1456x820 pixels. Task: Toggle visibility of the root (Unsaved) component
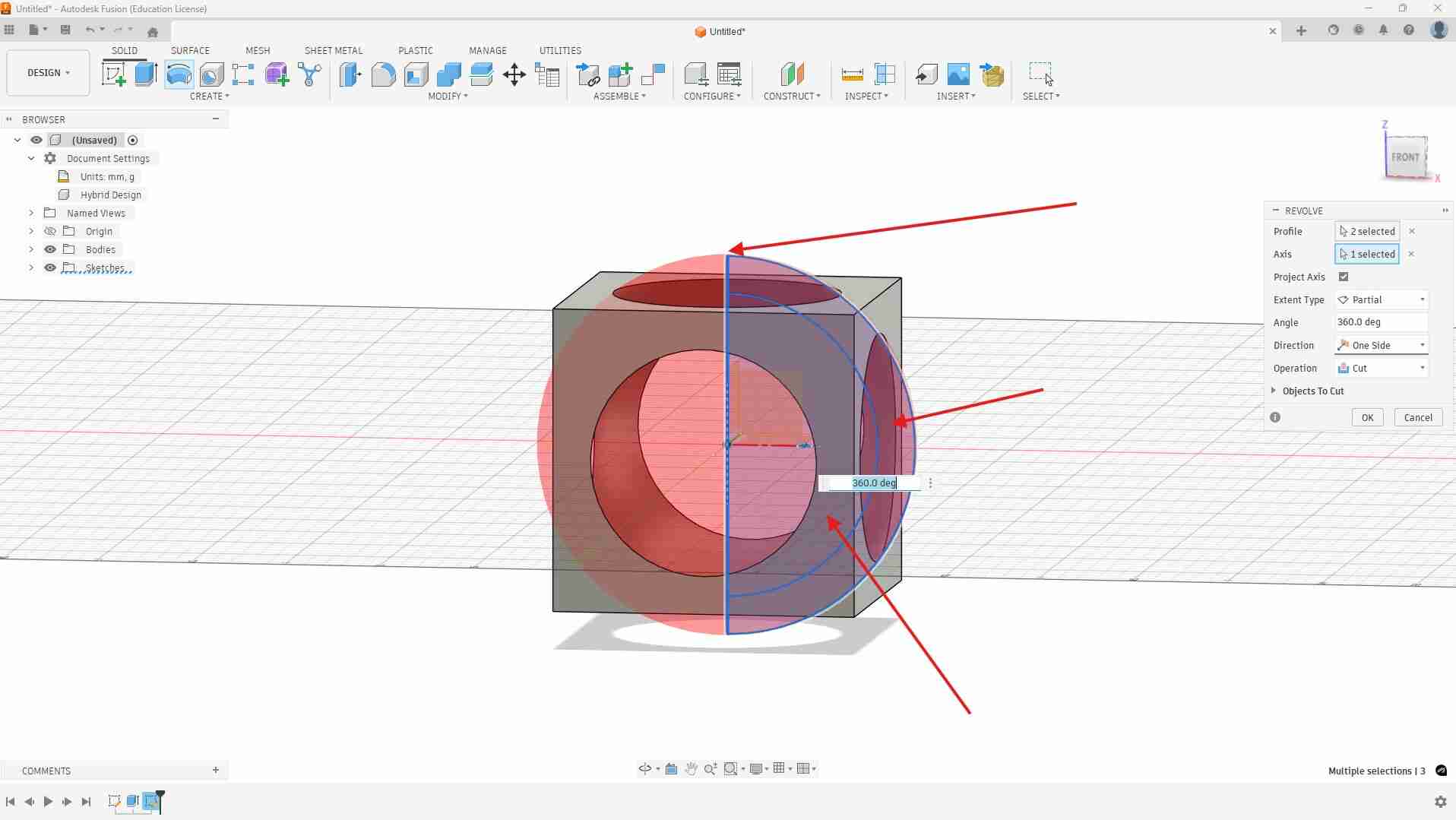36,140
